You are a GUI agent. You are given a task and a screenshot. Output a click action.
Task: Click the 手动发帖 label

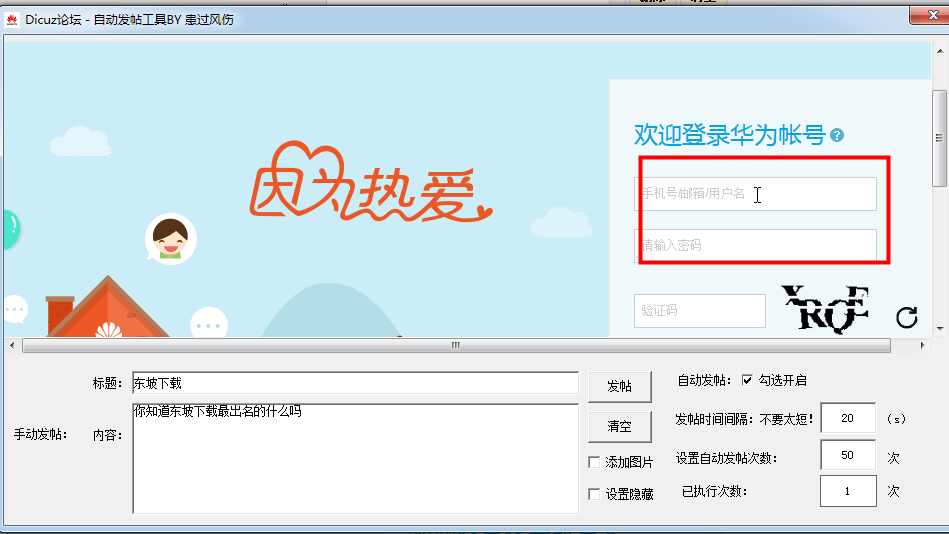click(41, 435)
